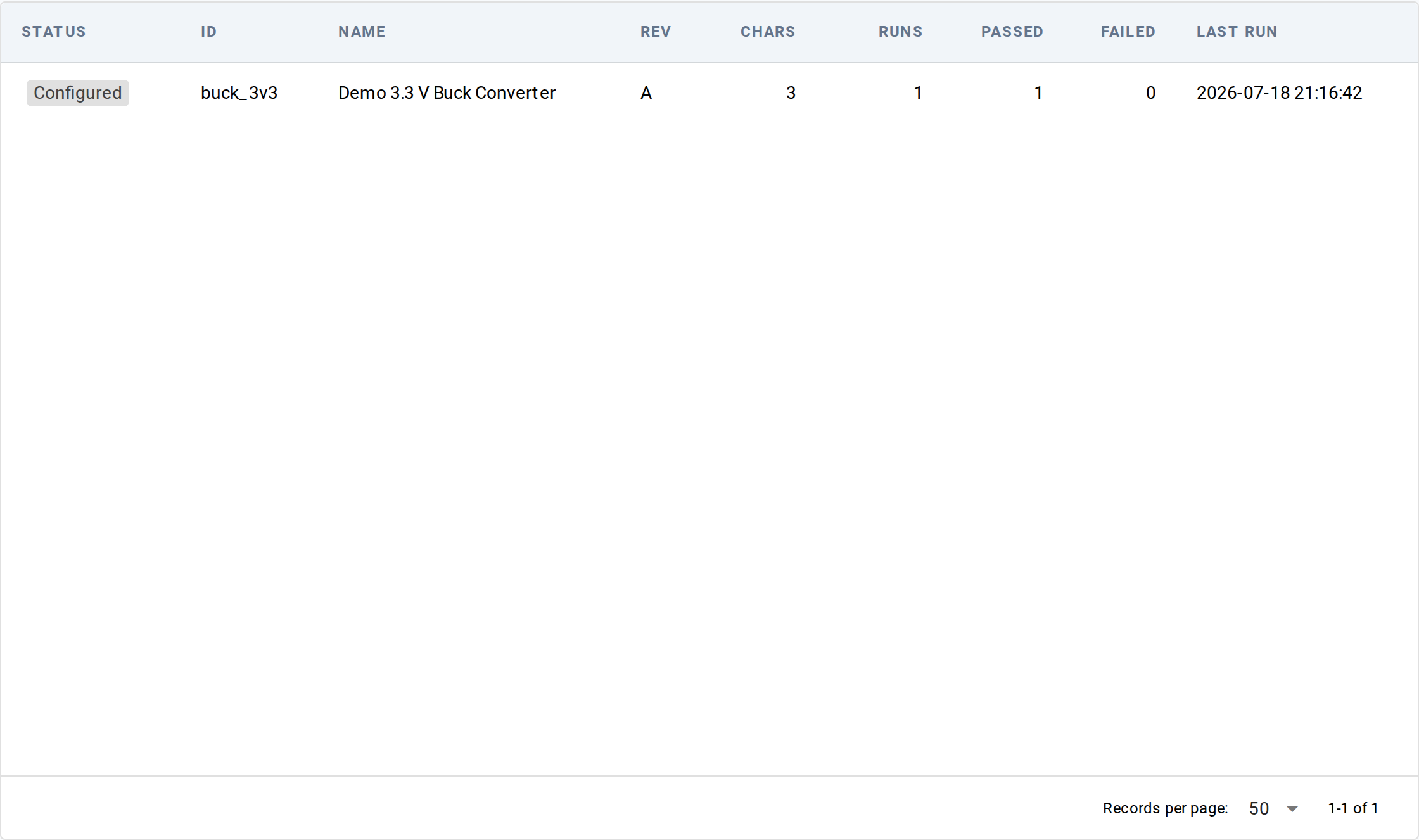1419x840 pixels.
Task: Open the buck_3v3 device ID
Action: click(x=239, y=93)
